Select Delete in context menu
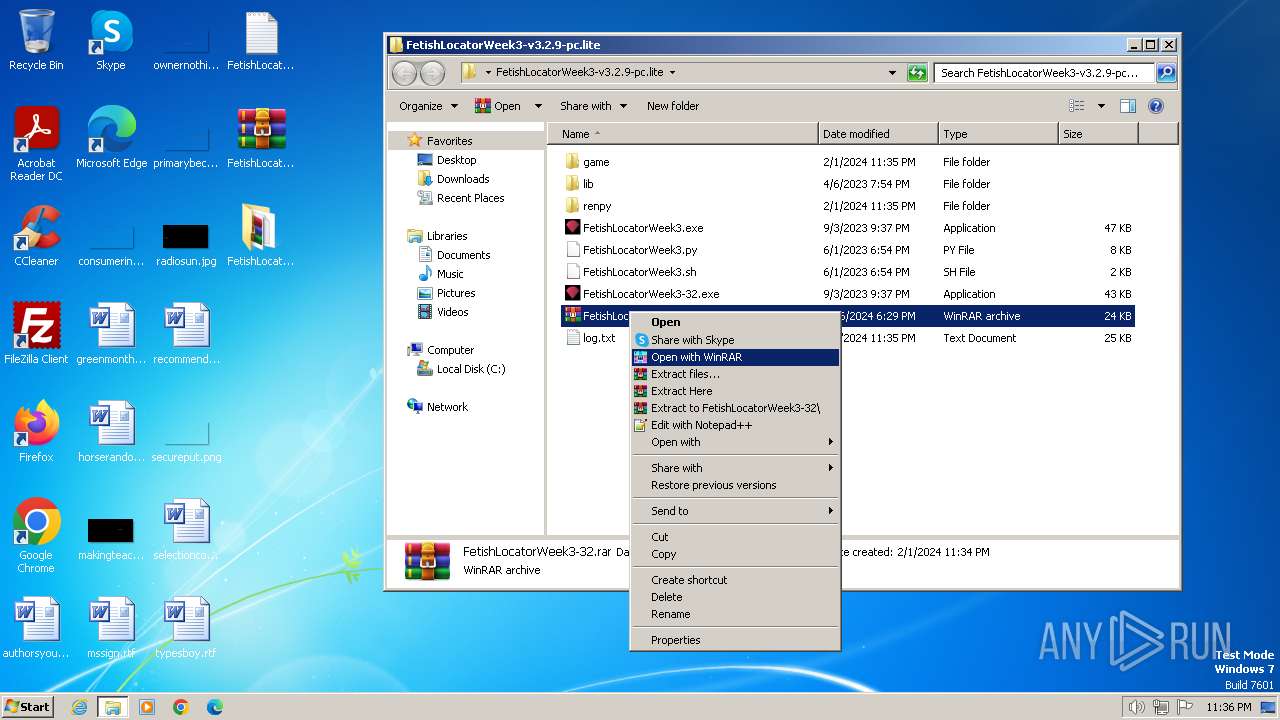1280x720 pixels. pos(735,597)
